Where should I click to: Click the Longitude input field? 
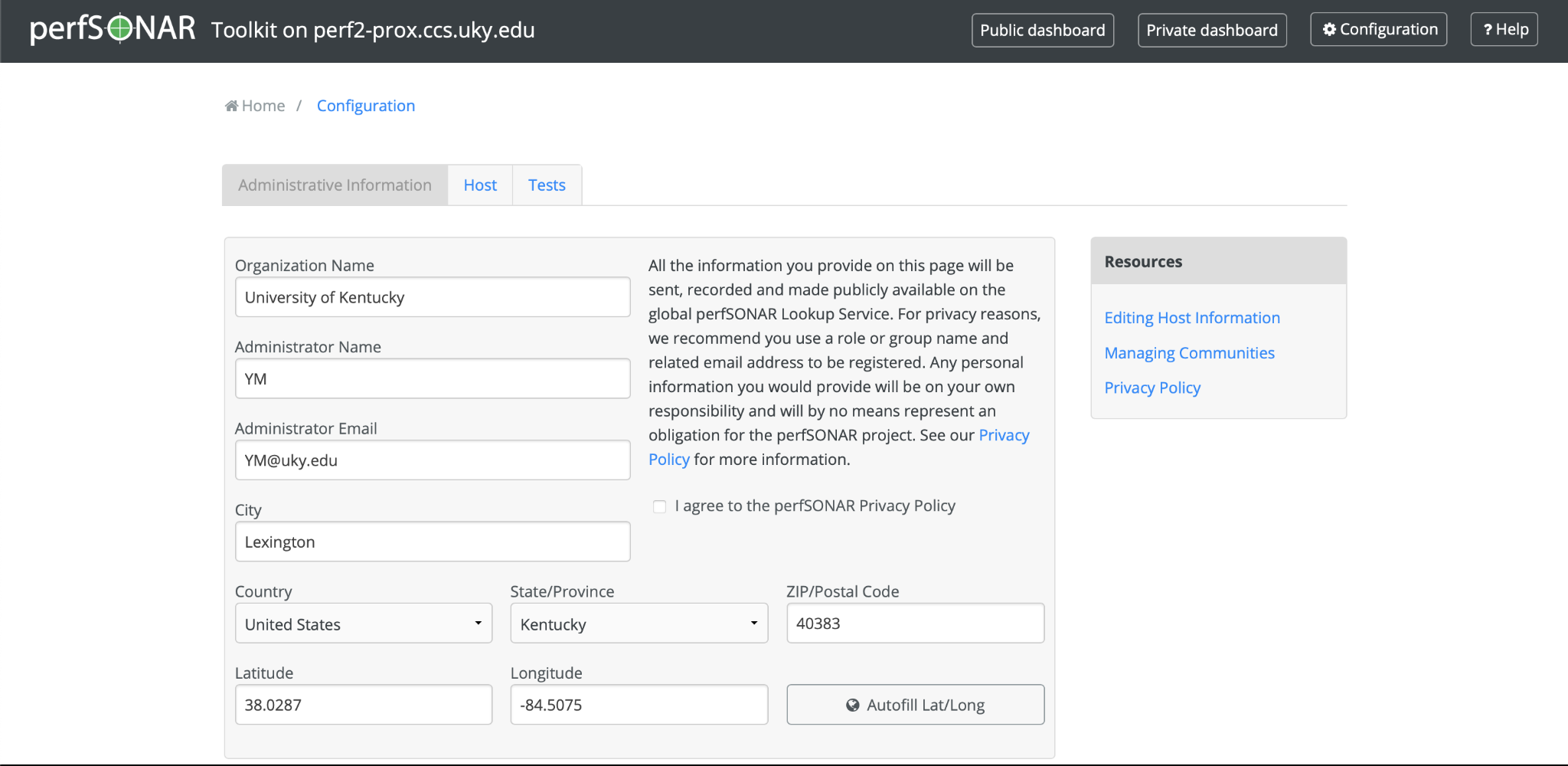(639, 705)
